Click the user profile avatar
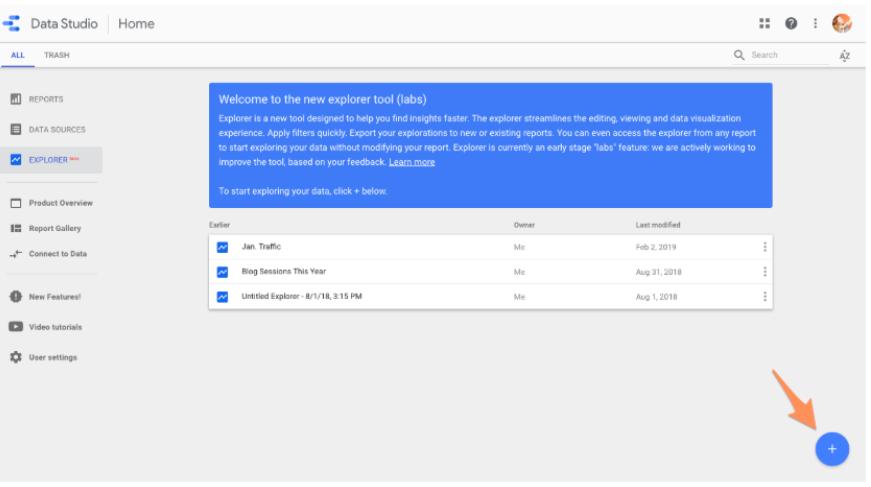Image resolution: width=871 pixels, height=487 pixels. (842, 23)
